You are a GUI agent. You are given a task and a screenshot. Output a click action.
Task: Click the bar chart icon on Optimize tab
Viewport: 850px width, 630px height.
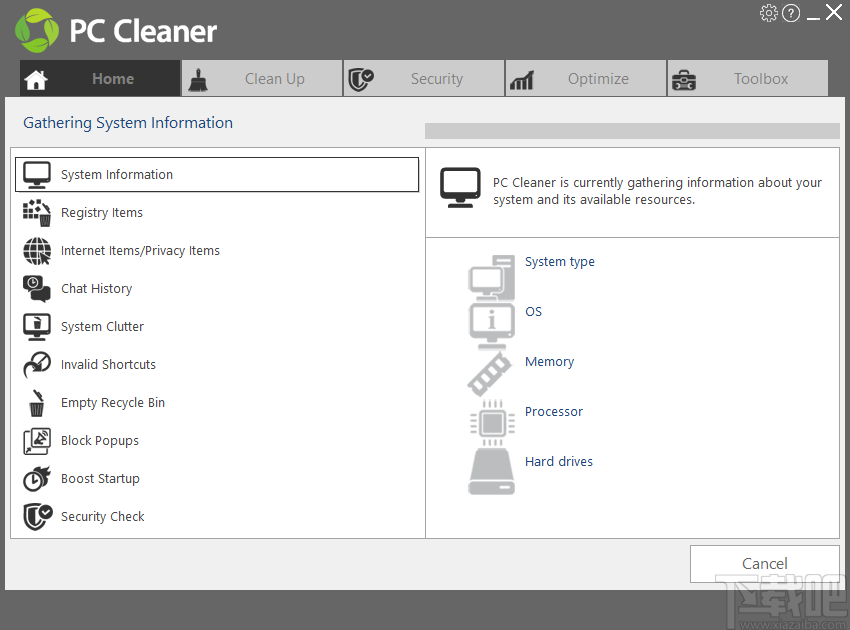(522, 80)
